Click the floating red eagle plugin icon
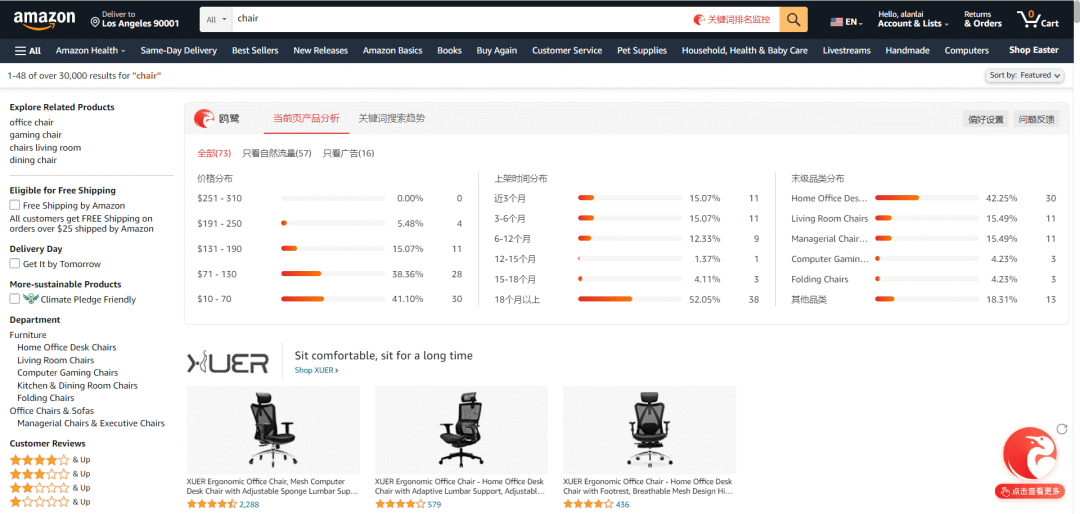 [1029, 454]
